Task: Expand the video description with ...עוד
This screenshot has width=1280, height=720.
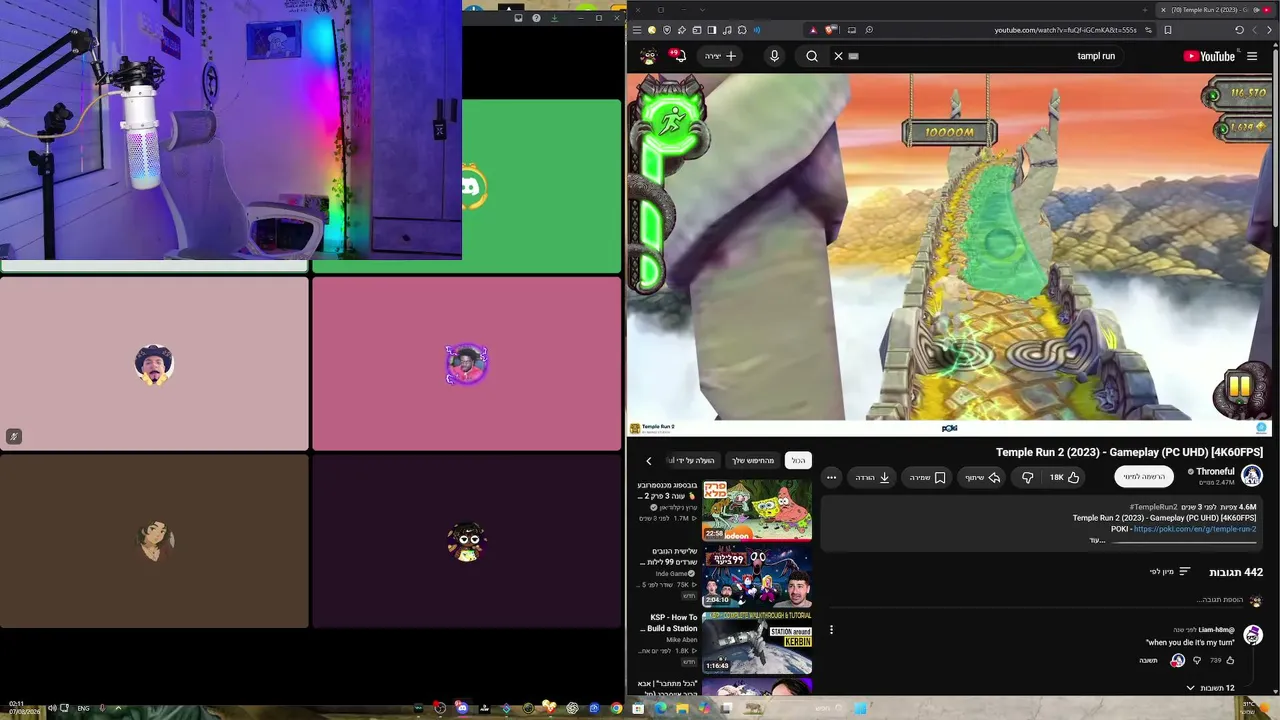Action: [1098, 540]
